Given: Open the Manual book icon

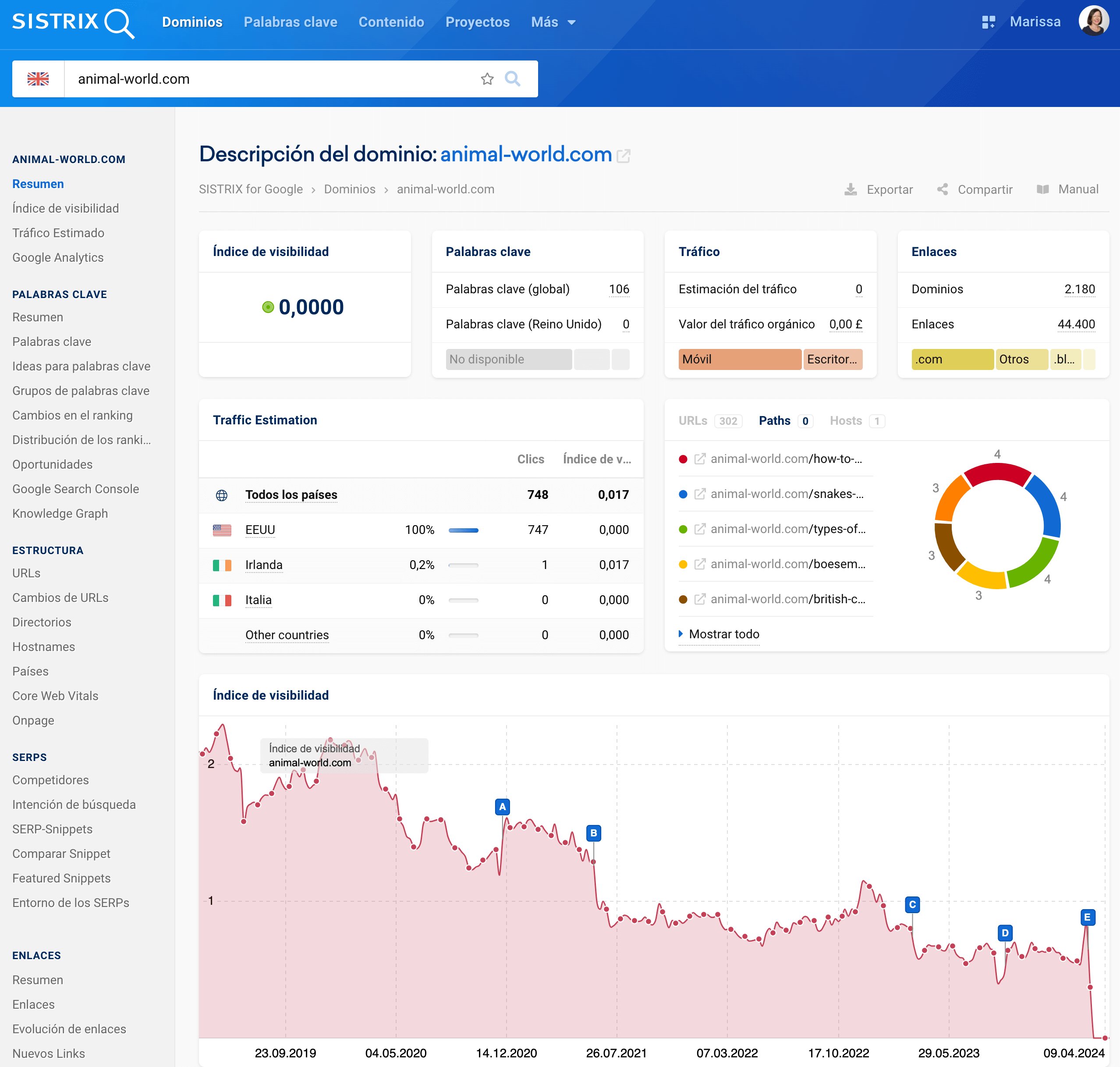Looking at the screenshot, I should [1042, 189].
